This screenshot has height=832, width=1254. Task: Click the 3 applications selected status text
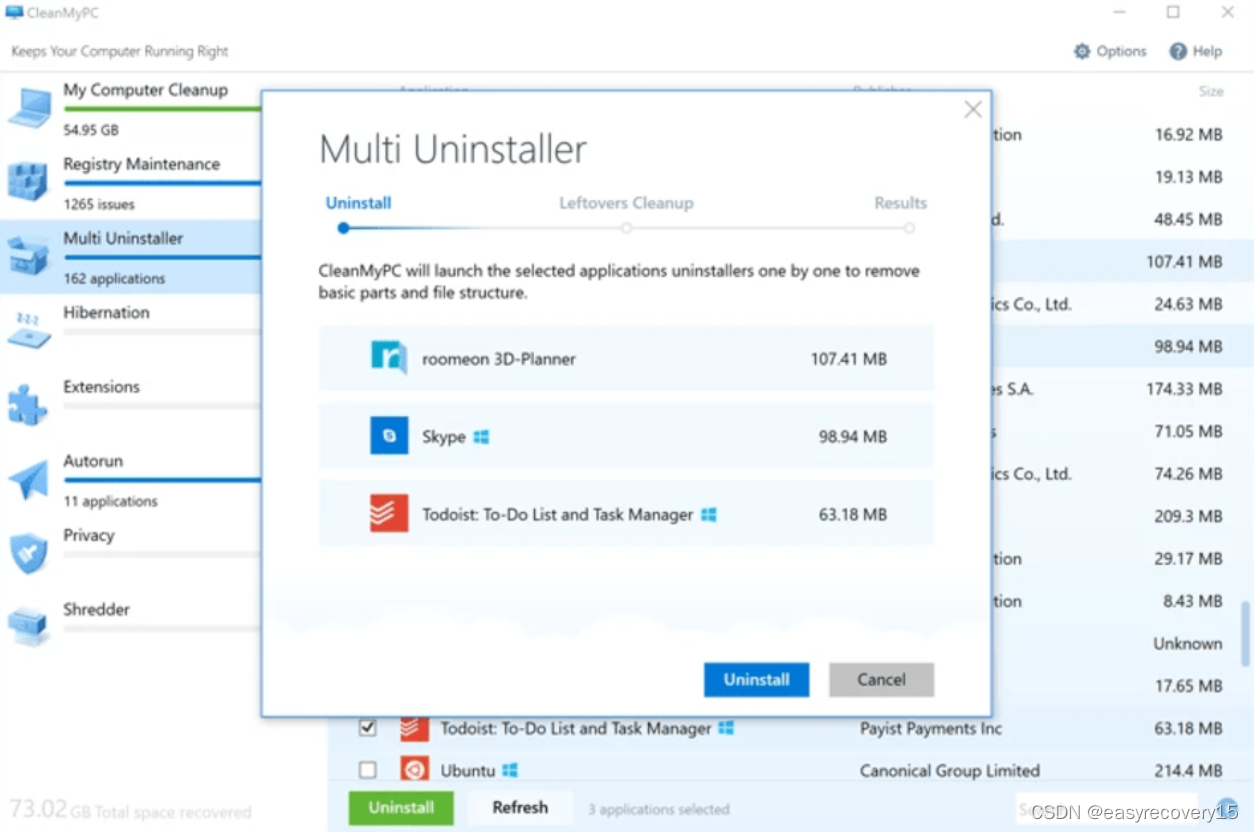tap(659, 809)
